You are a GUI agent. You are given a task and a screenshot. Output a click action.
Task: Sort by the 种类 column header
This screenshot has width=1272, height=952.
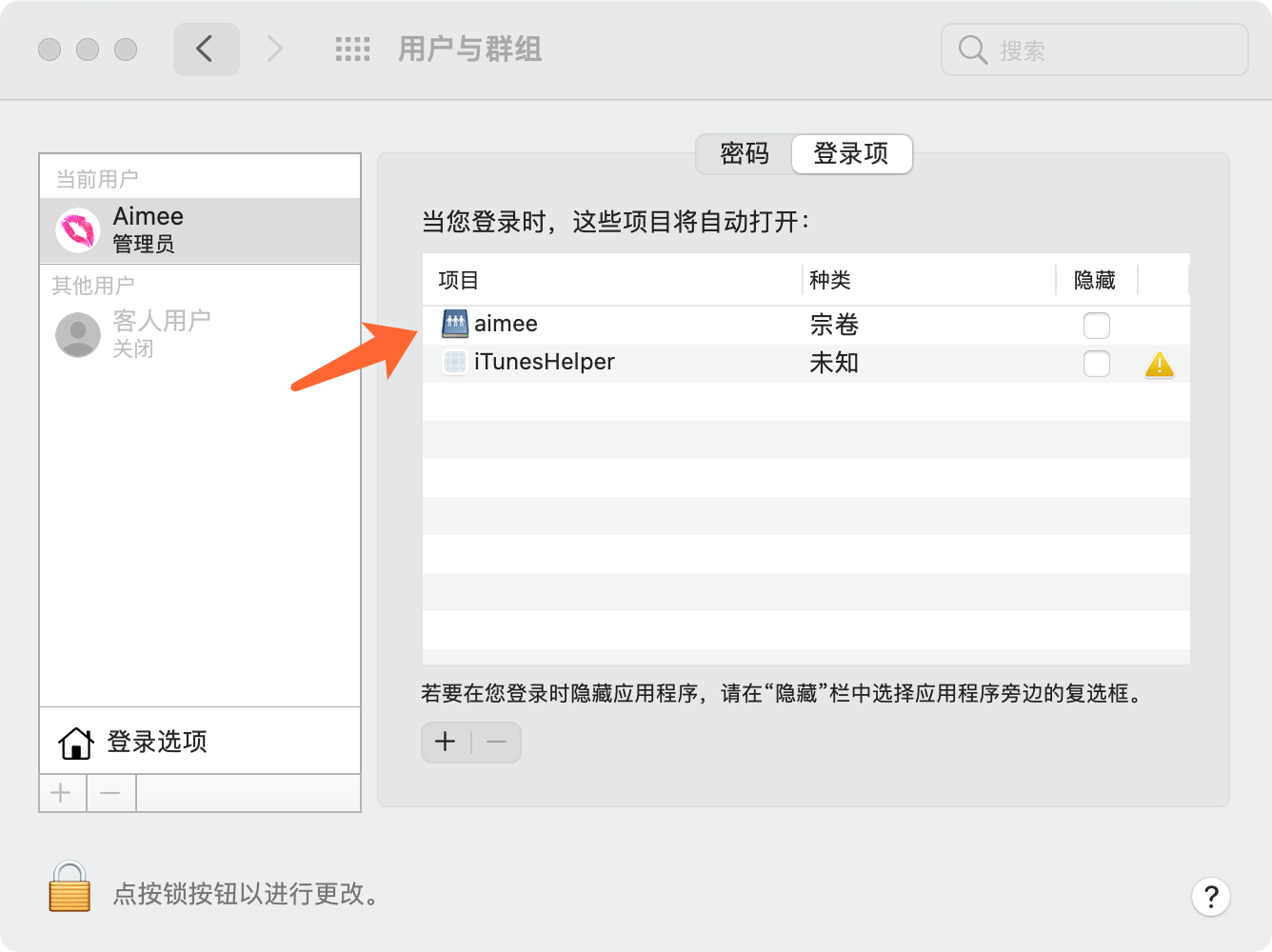coord(830,281)
